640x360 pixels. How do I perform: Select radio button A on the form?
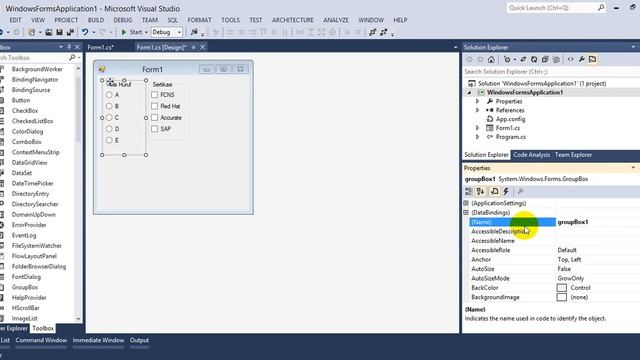pyautogui.click(x=109, y=95)
